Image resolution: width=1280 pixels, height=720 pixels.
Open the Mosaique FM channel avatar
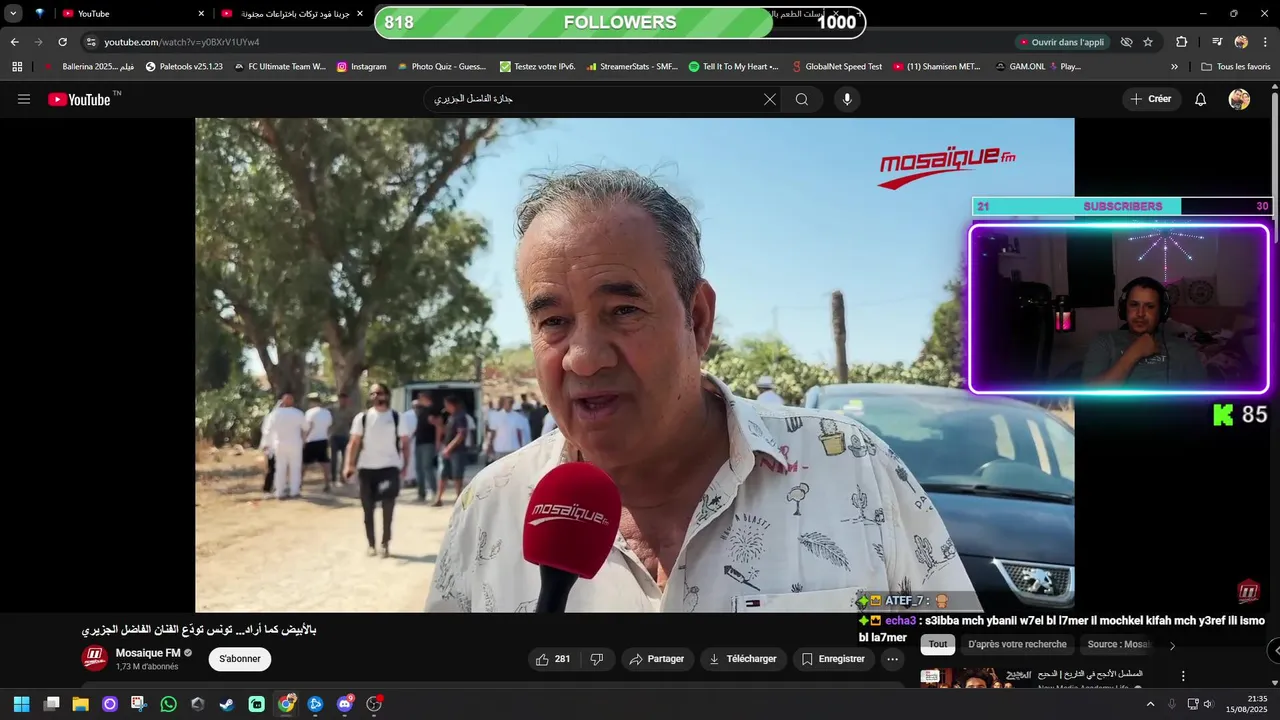click(x=94, y=658)
